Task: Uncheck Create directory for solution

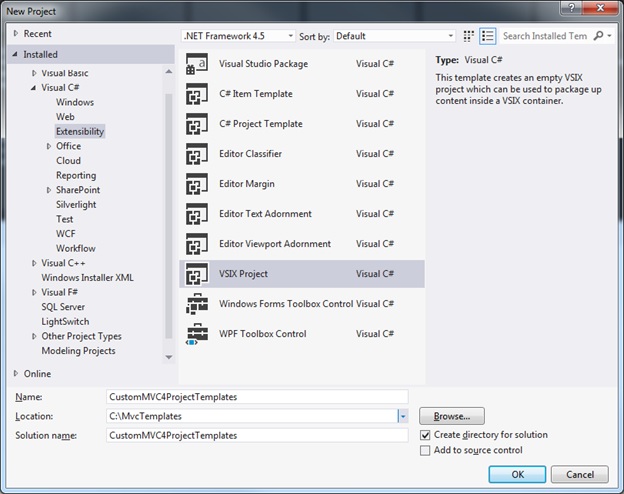Action: pos(426,435)
